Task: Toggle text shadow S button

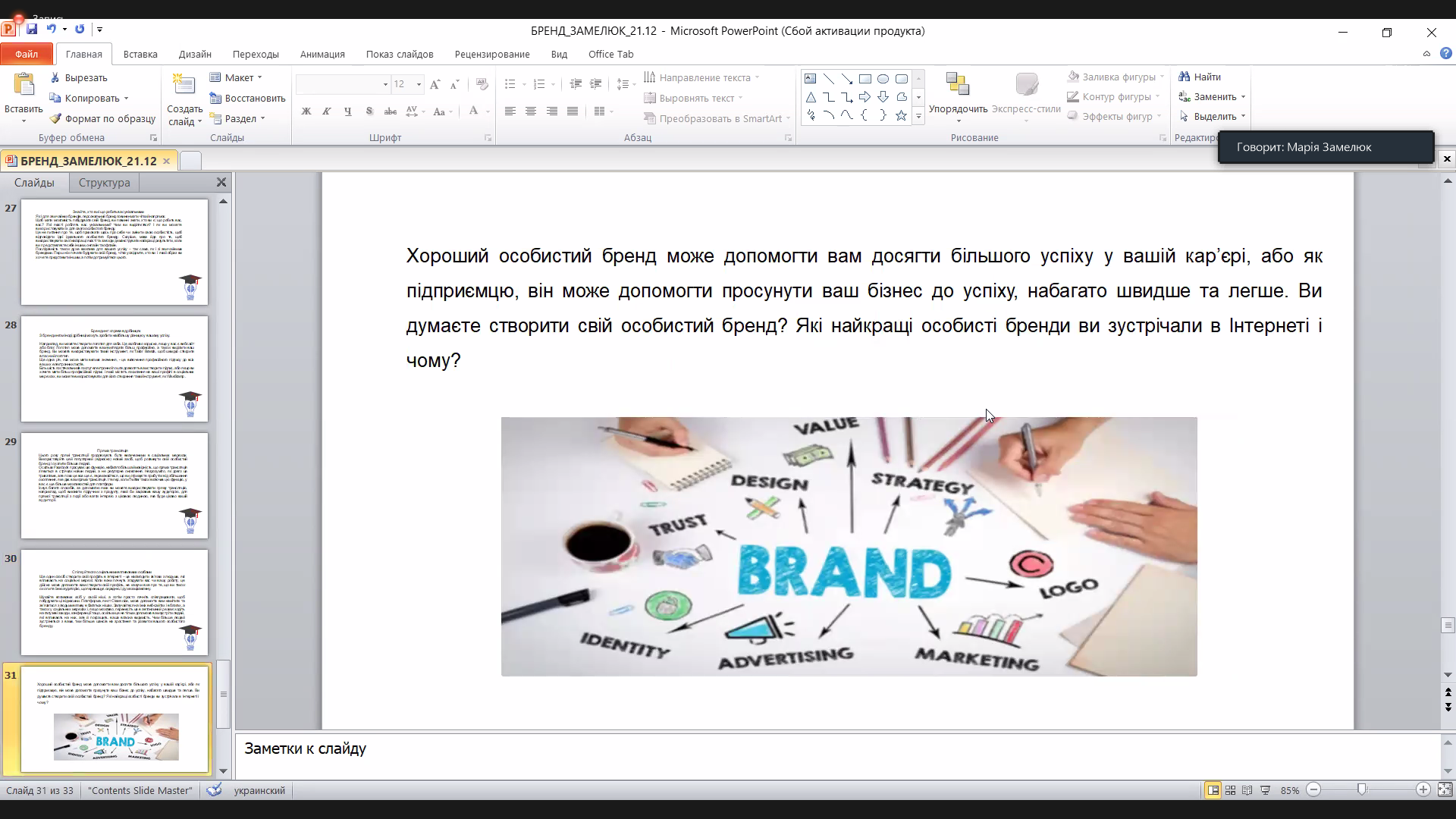Action: coord(369,111)
